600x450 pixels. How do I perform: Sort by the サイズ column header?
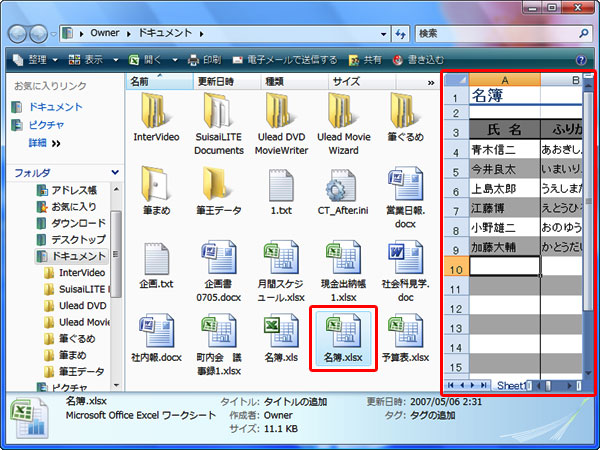click(362, 82)
